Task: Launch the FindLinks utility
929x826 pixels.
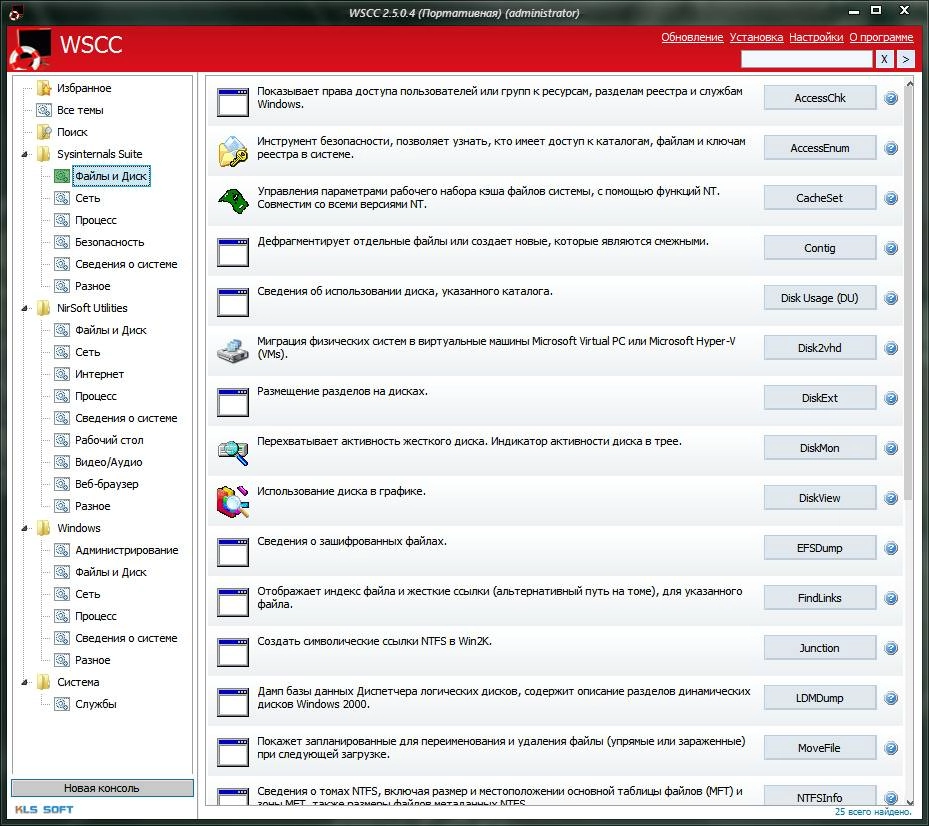Action: click(x=819, y=598)
